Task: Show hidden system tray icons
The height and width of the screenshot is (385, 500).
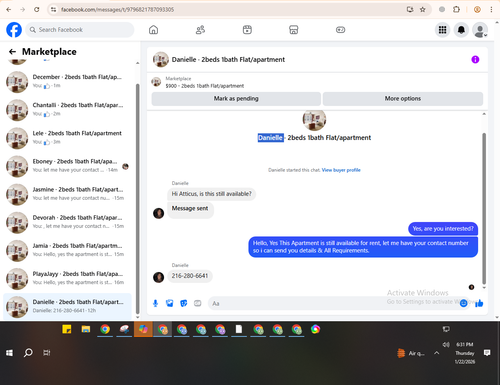Action: [436, 353]
